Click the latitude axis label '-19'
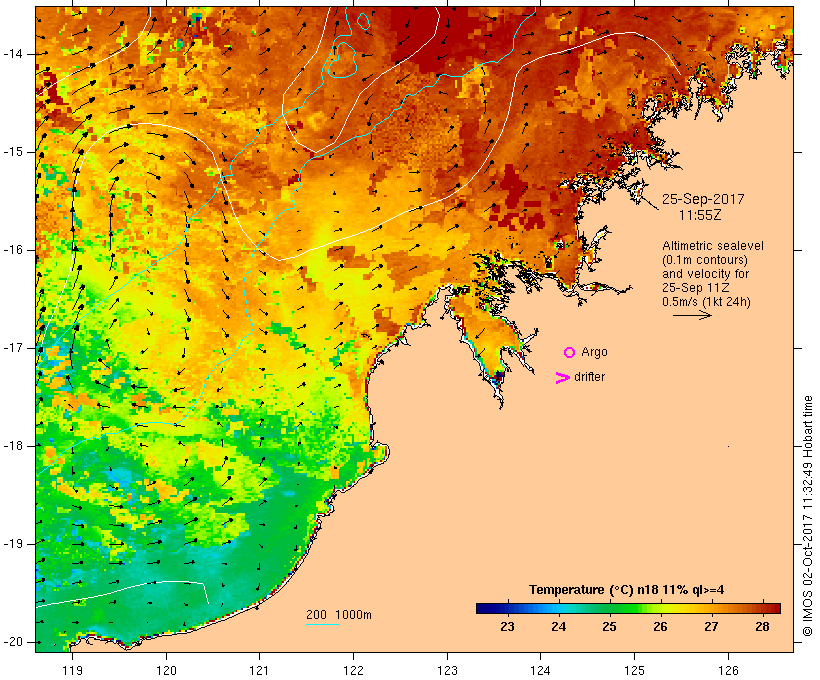The image size is (820, 680). pos(13,544)
